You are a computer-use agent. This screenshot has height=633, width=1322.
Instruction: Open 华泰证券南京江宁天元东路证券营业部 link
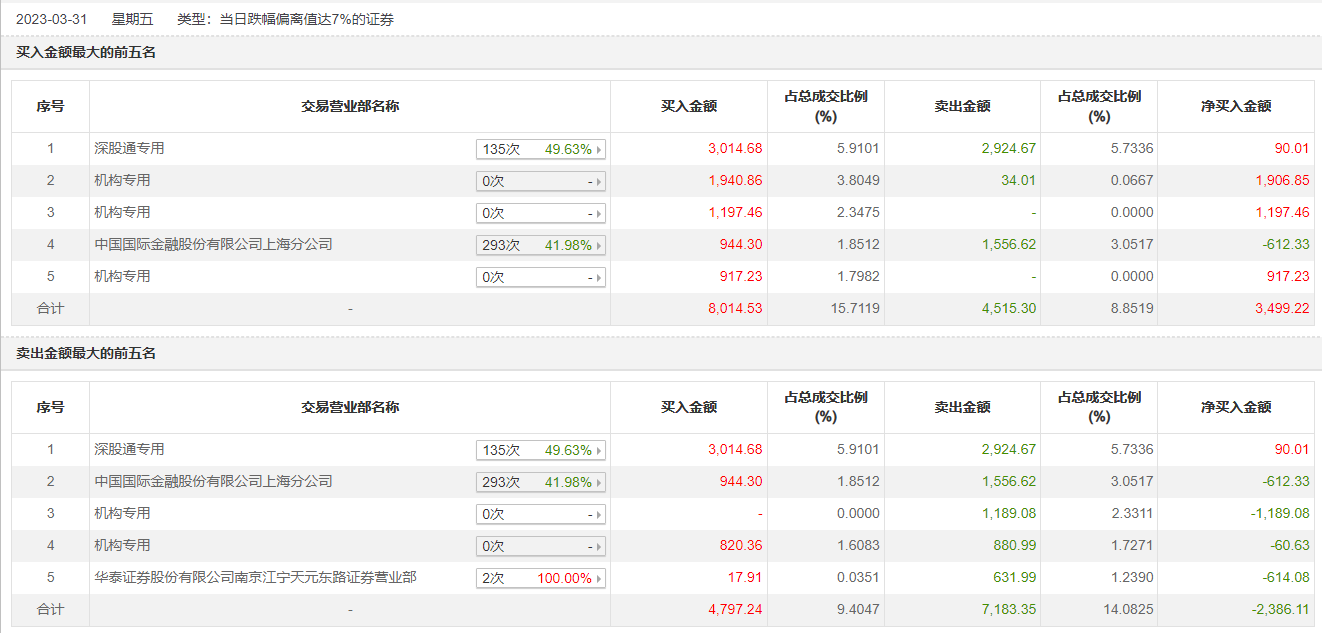(x=255, y=577)
